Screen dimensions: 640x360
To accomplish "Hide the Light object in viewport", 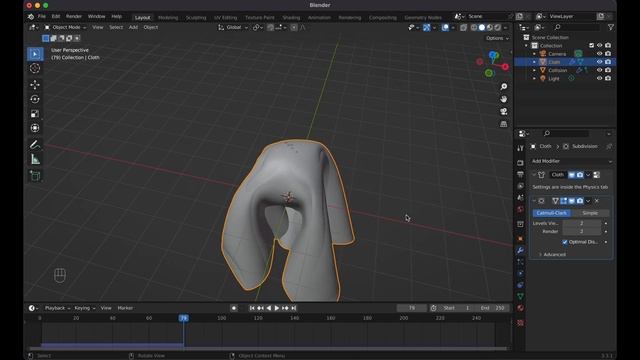I will coord(599,78).
